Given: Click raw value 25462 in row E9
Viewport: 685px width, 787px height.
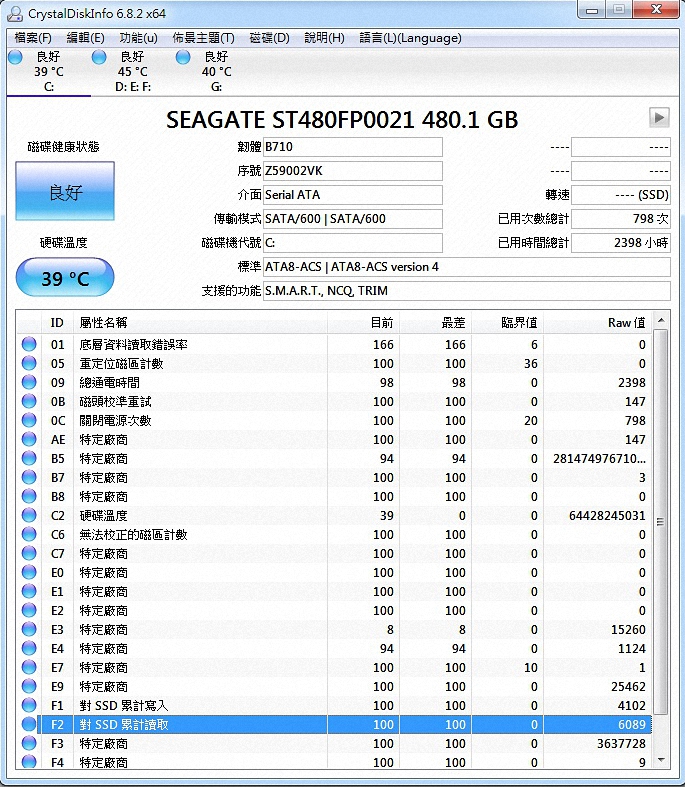Looking at the screenshot, I should 628,687.
